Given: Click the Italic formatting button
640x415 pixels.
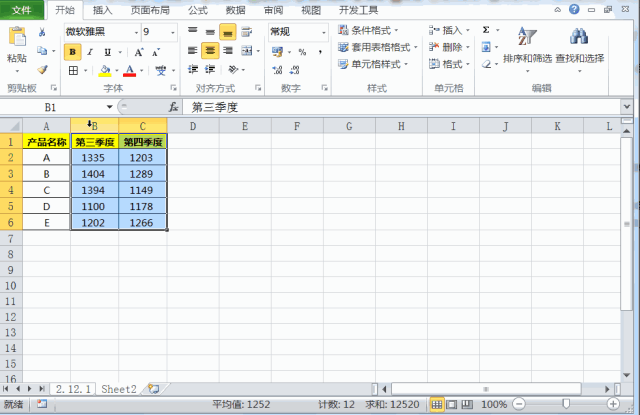Looking at the screenshot, I should click(90, 52).
